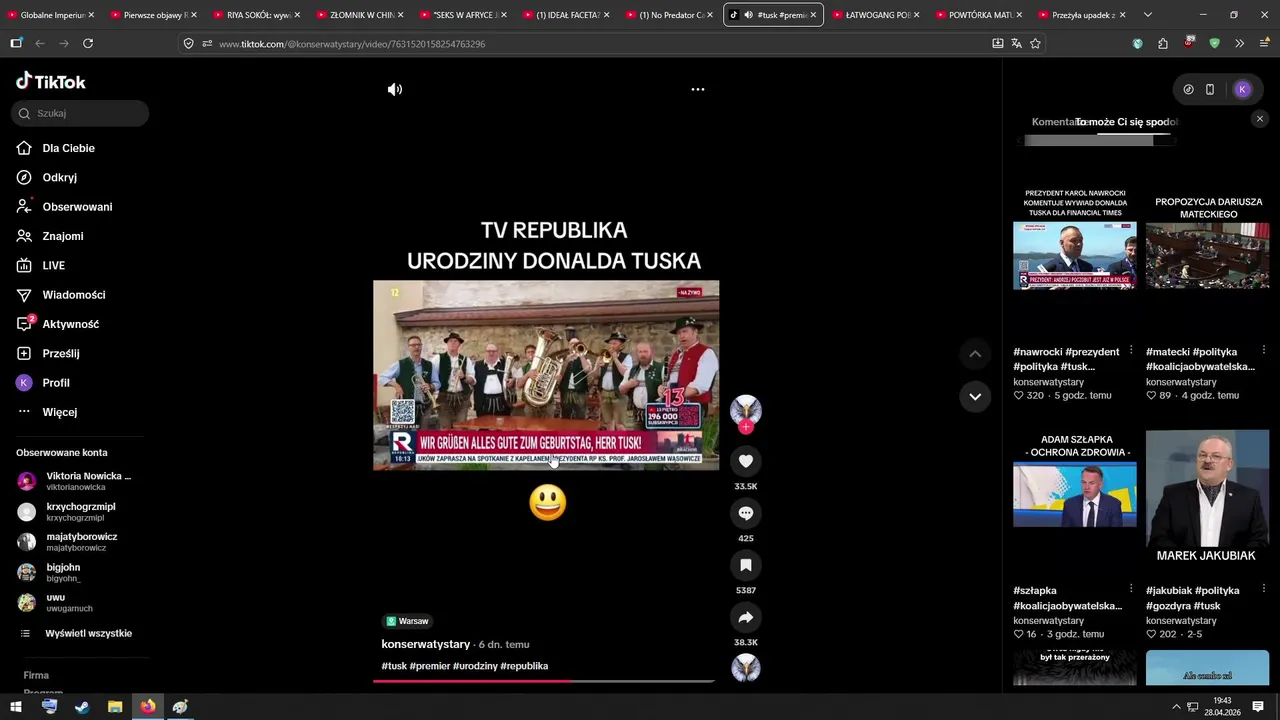Viewport: 1280px width, 720px height.
Task: Save the video with the bookmark icon
Action: coord(746,565)
